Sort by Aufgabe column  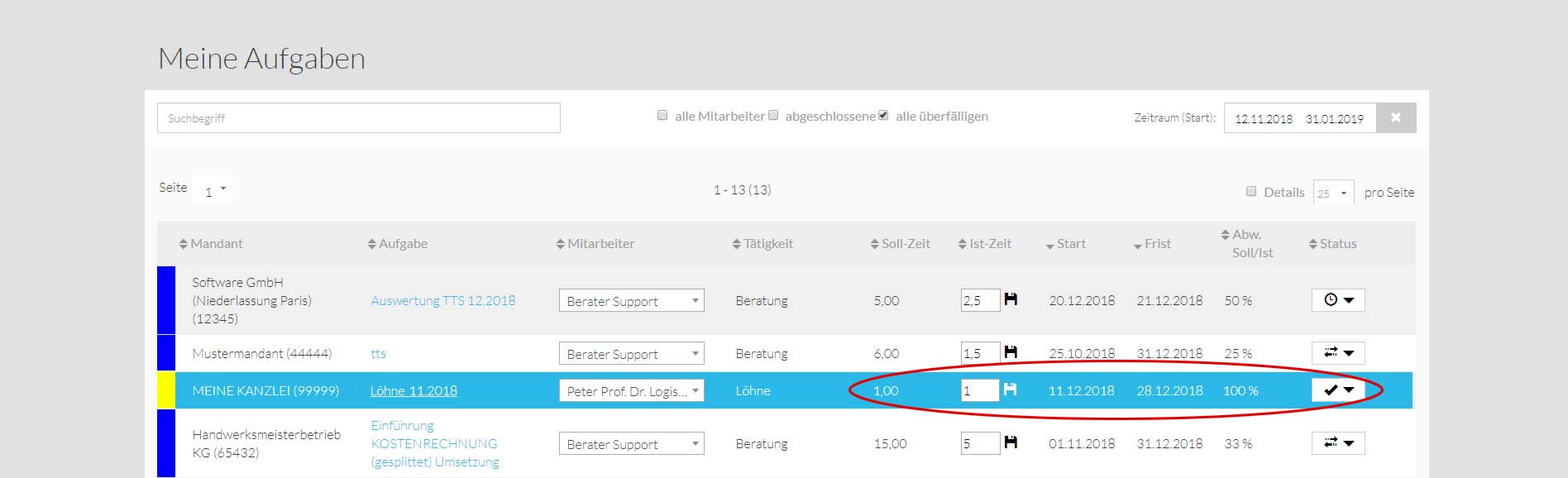398,244
